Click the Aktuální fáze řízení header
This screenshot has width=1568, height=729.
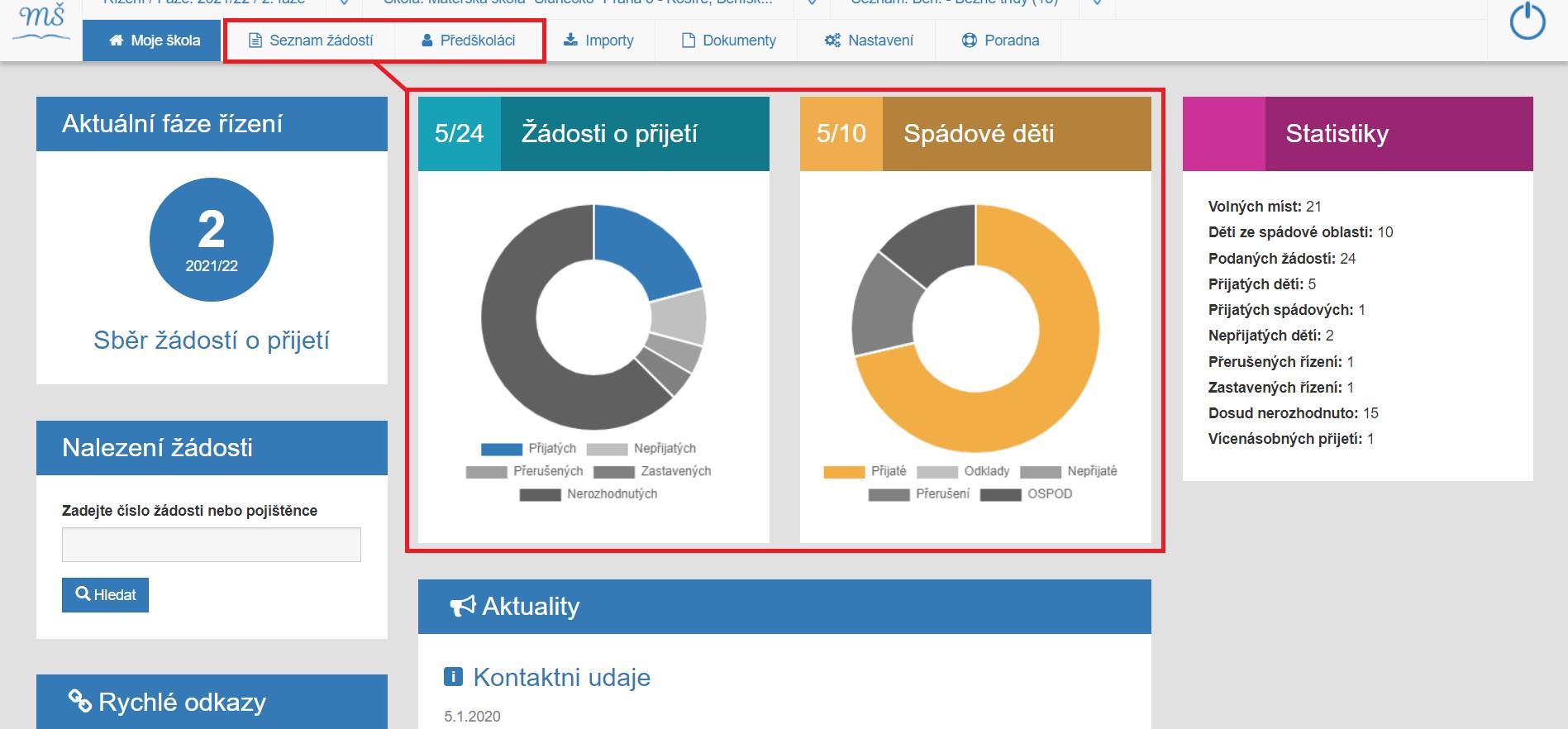pos(212,124)
